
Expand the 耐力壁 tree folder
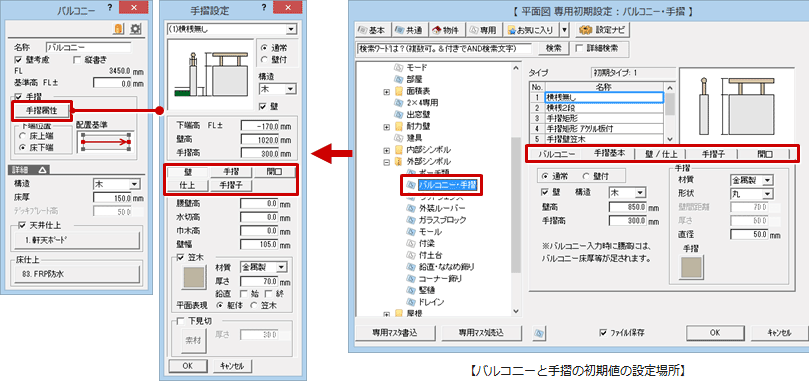386,126
